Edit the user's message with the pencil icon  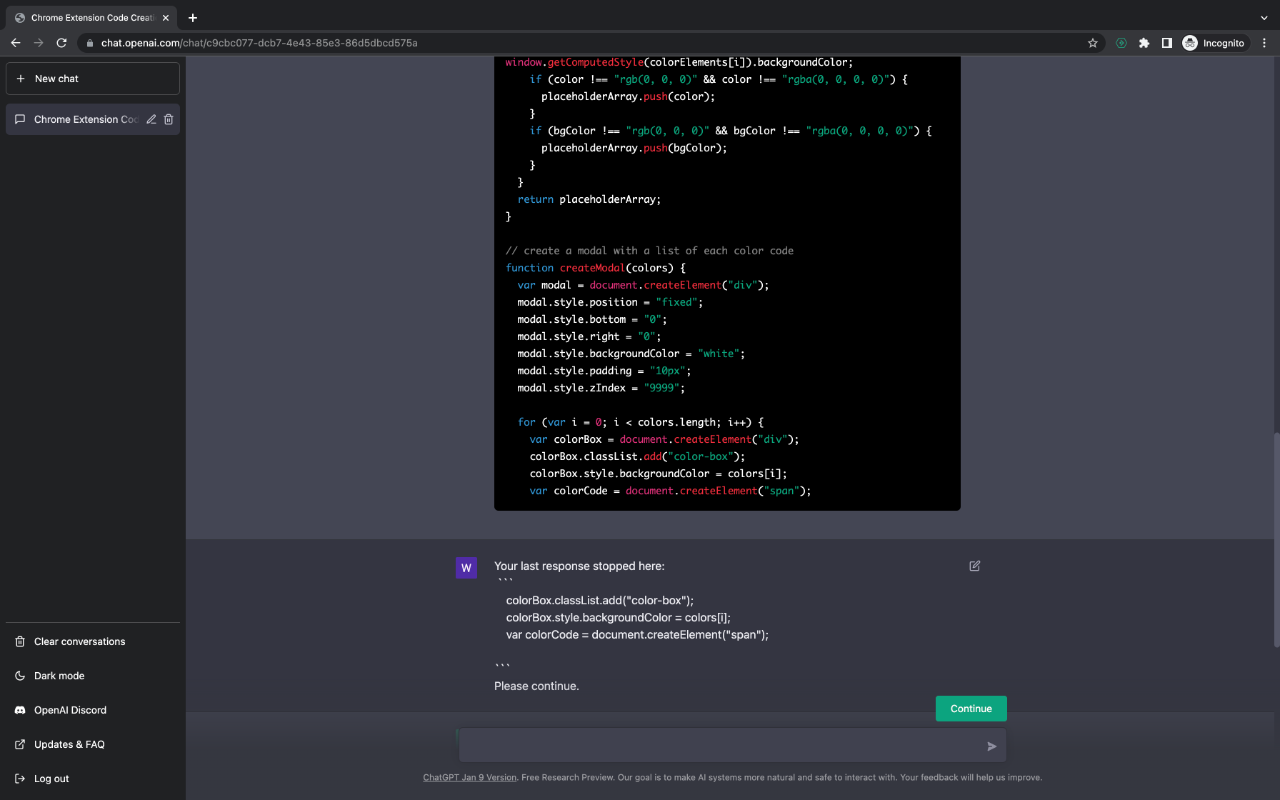click(974, 566)
